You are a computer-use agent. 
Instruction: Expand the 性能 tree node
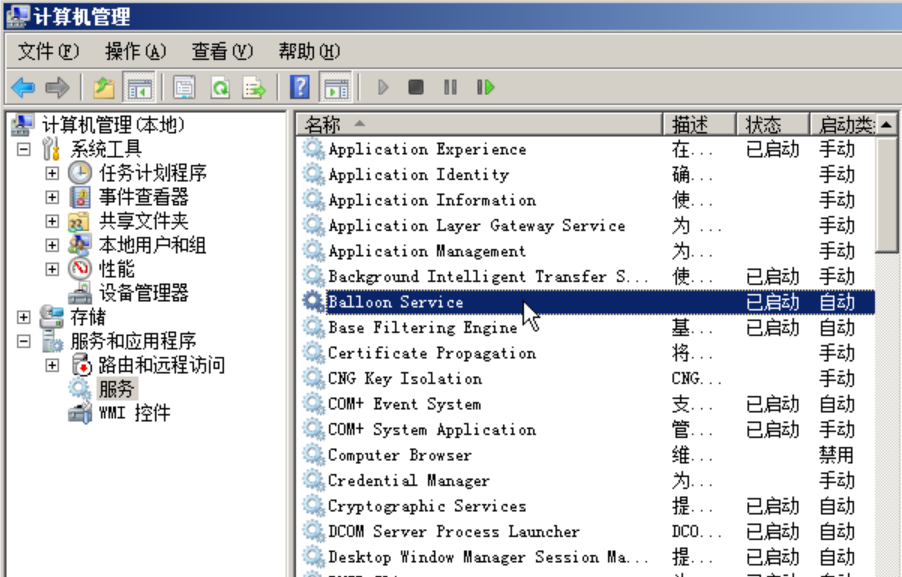point(52,269)
